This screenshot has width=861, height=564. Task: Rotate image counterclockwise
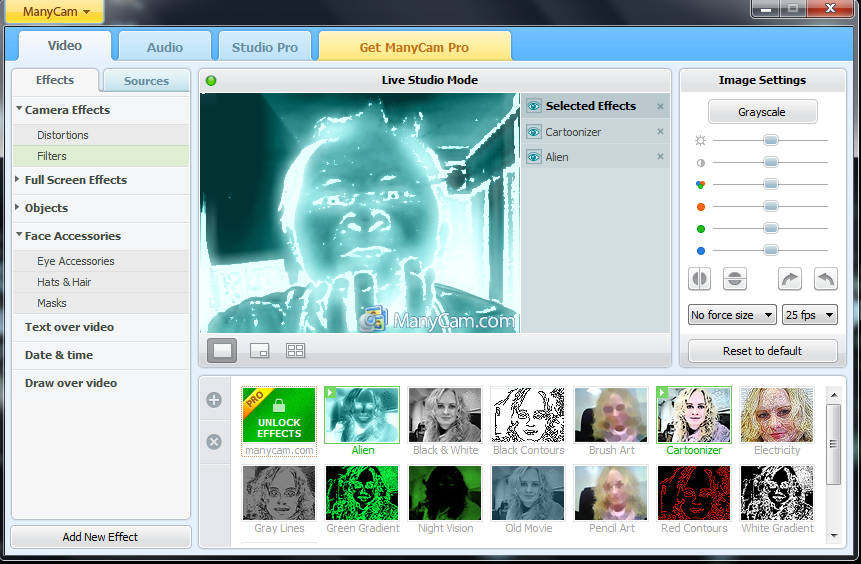(826, 279)
